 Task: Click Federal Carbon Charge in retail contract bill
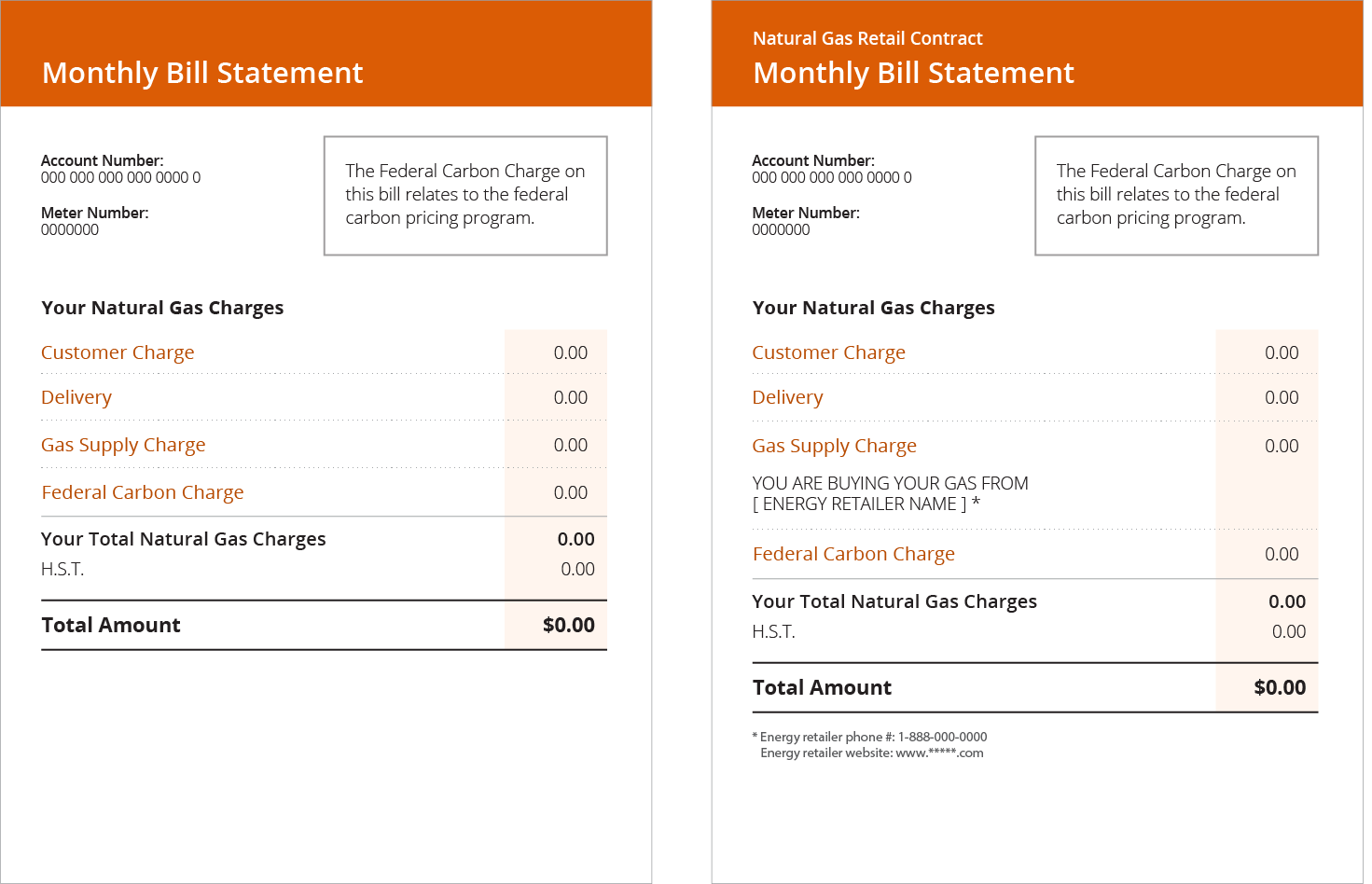coord(853,554)
